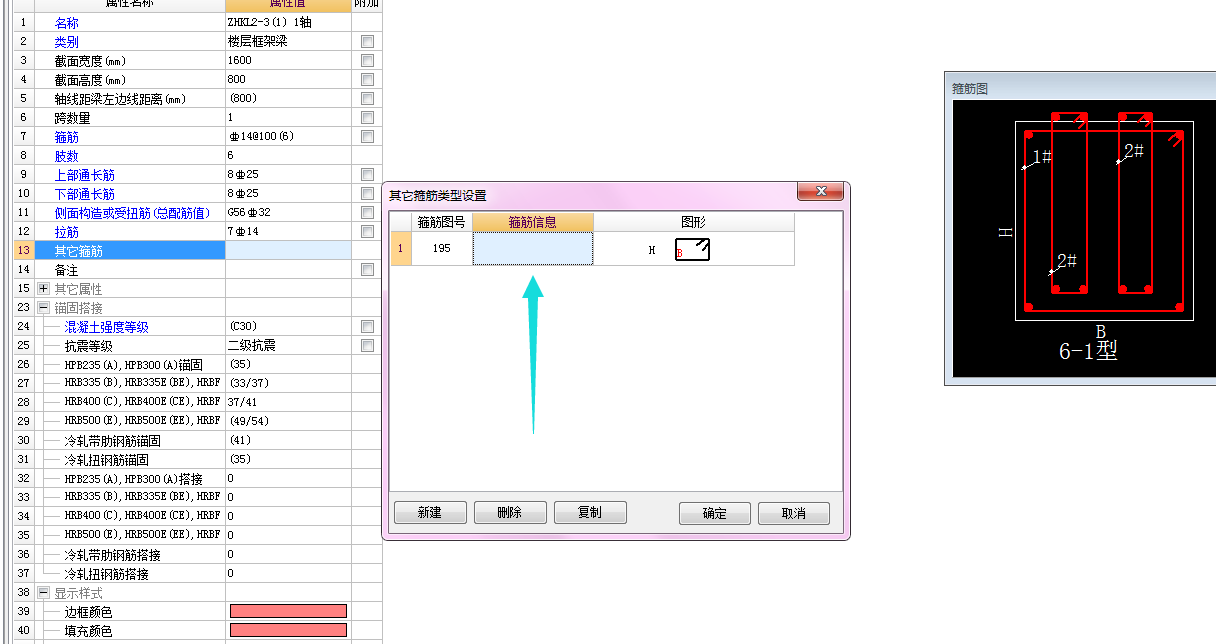This screenshot has width=1216, height=644.
Task: Toggle the 附加 checkbox for 箍筋 row
Action: (367, 137)
